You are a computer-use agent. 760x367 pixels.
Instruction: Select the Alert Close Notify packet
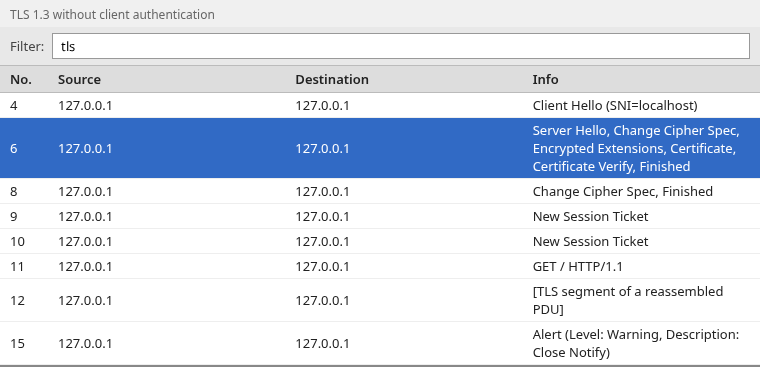(380, 343)
